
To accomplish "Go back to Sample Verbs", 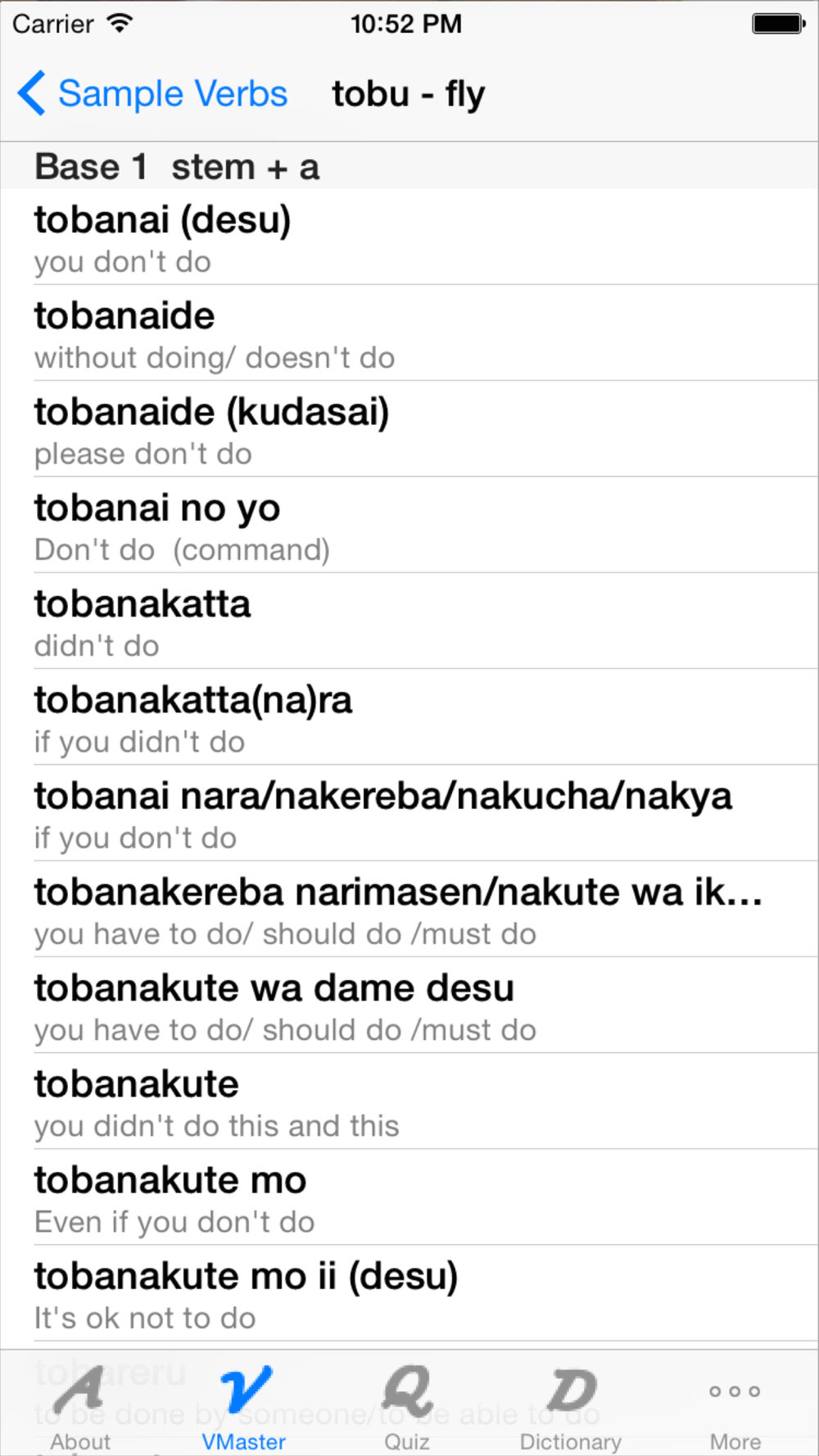I will click(x=152, y=93).
